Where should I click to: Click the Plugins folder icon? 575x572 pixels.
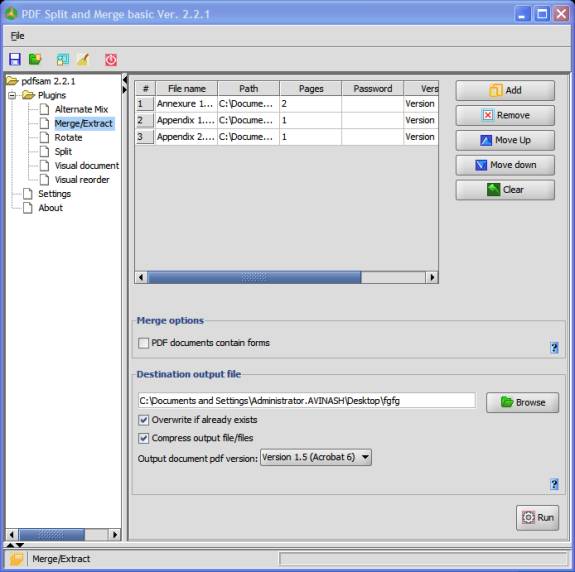pos(28,95)
